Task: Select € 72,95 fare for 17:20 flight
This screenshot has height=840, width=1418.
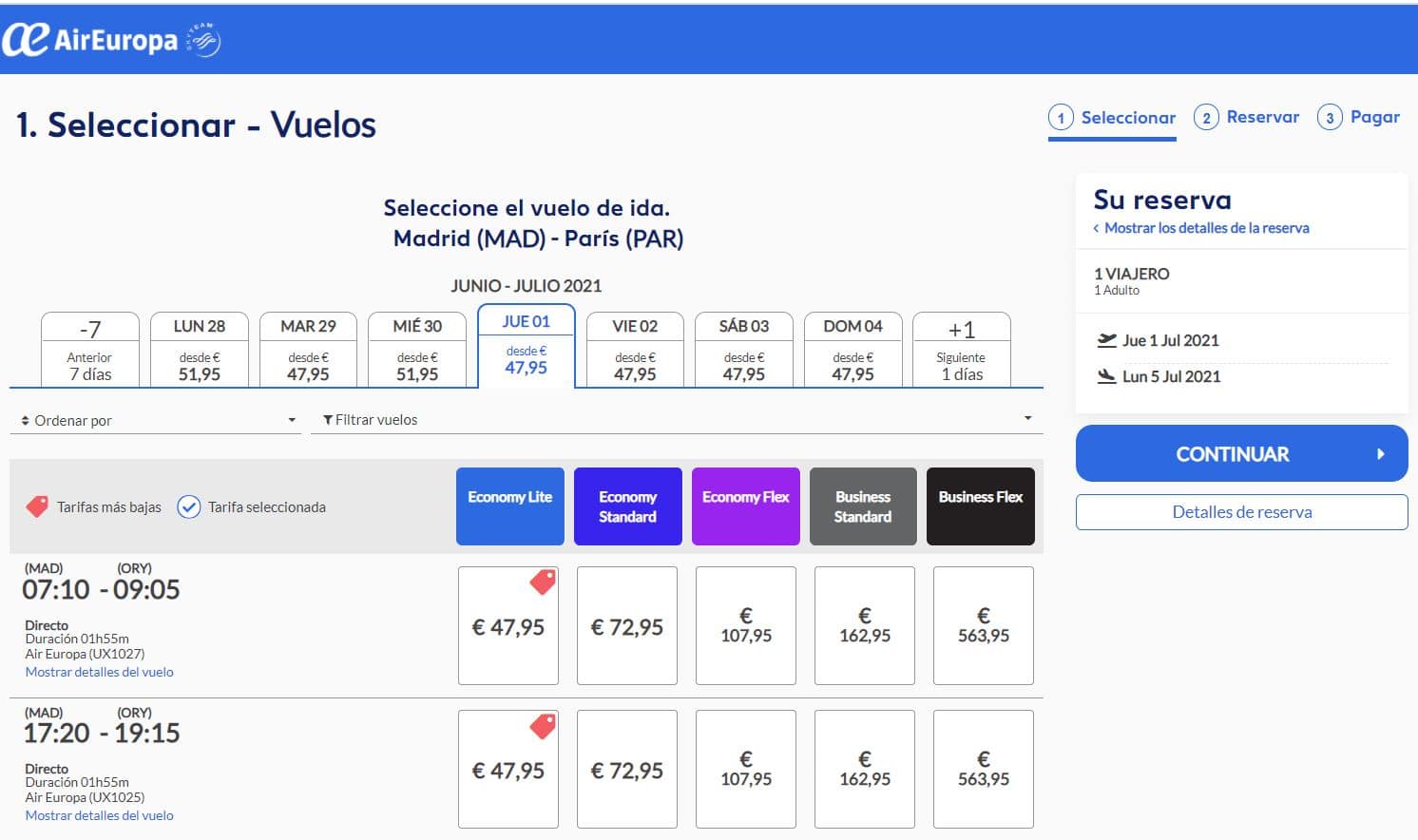Action: [x=627, y=770]
